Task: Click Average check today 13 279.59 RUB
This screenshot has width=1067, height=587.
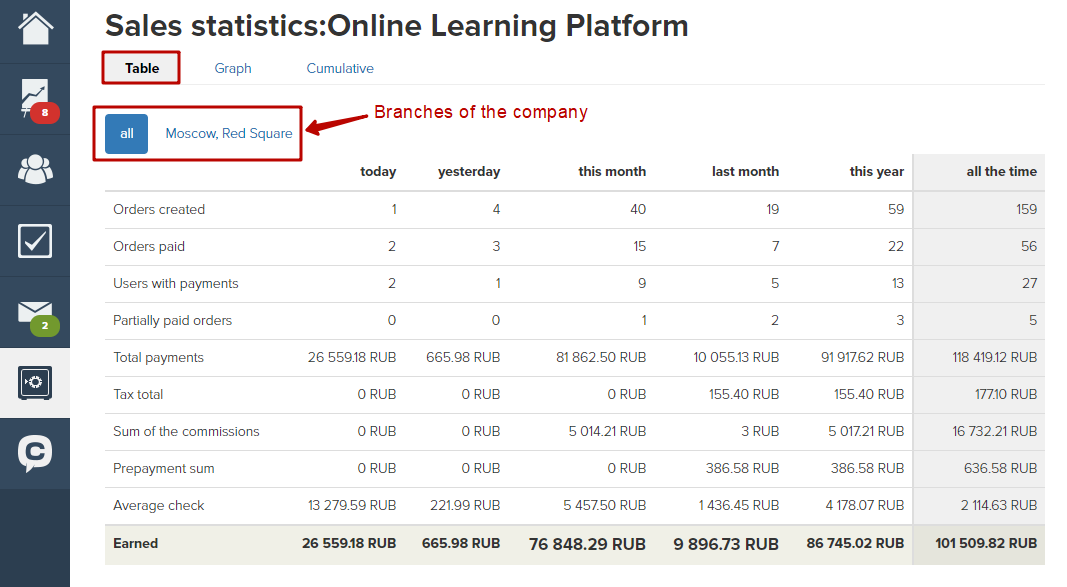Action: click(x=352, y=505)
